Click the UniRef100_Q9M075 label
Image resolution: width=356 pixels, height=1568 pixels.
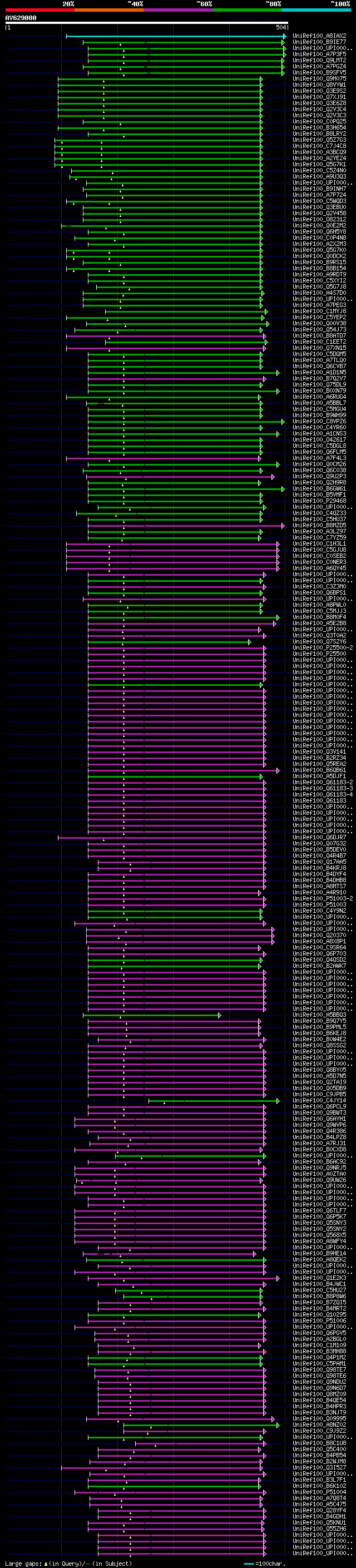pos(319,78)
